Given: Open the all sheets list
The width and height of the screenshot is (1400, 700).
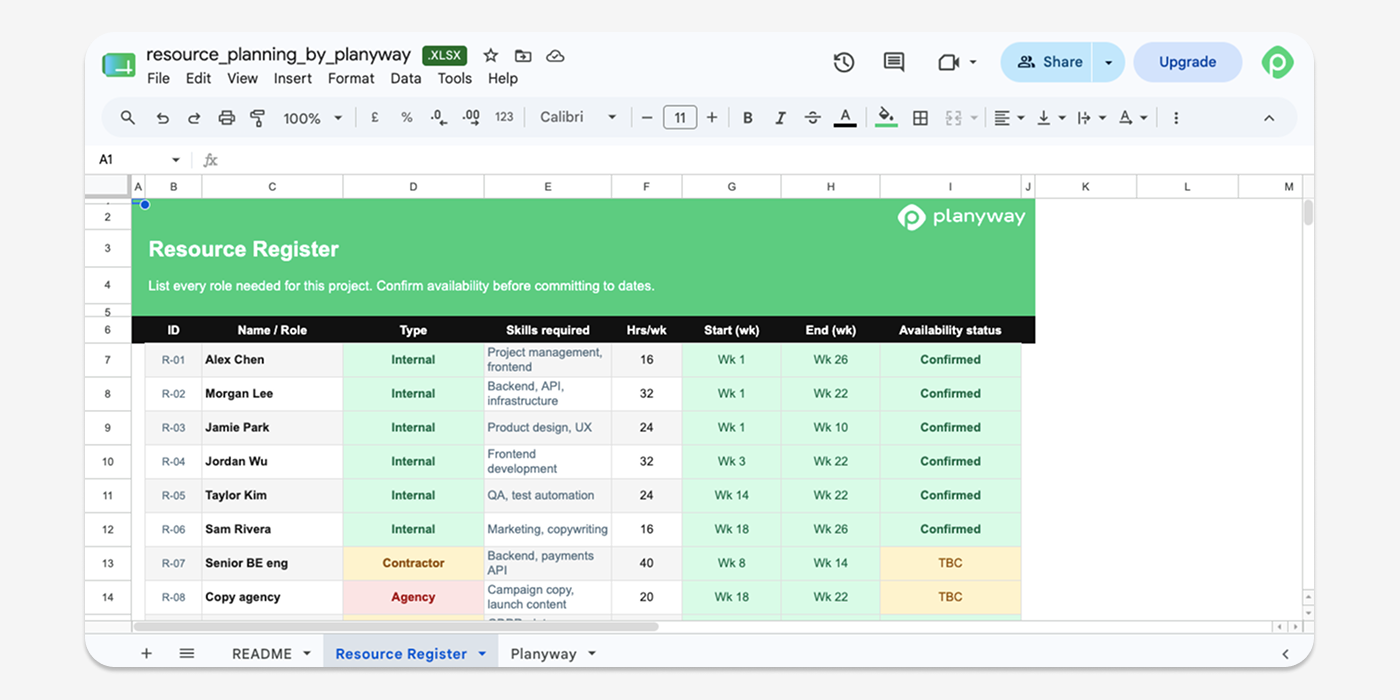Looking at the screenshot, I should coord(186,653).
